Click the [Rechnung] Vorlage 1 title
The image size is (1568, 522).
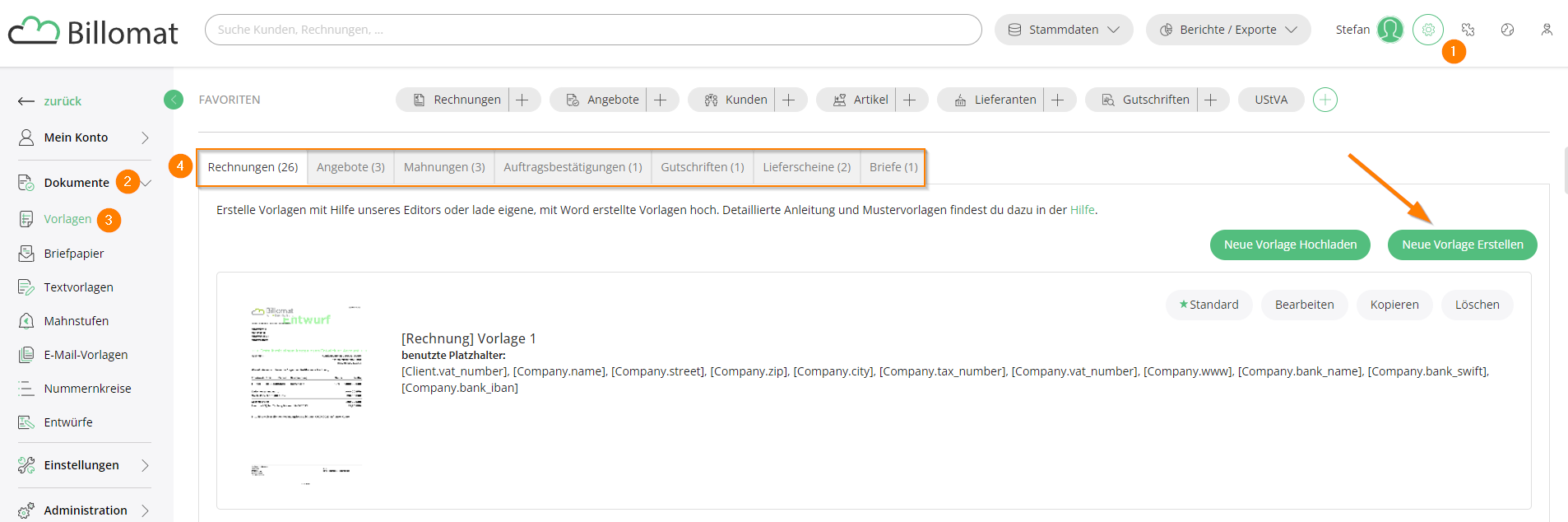pyautogui.click(x=469, y=338)
